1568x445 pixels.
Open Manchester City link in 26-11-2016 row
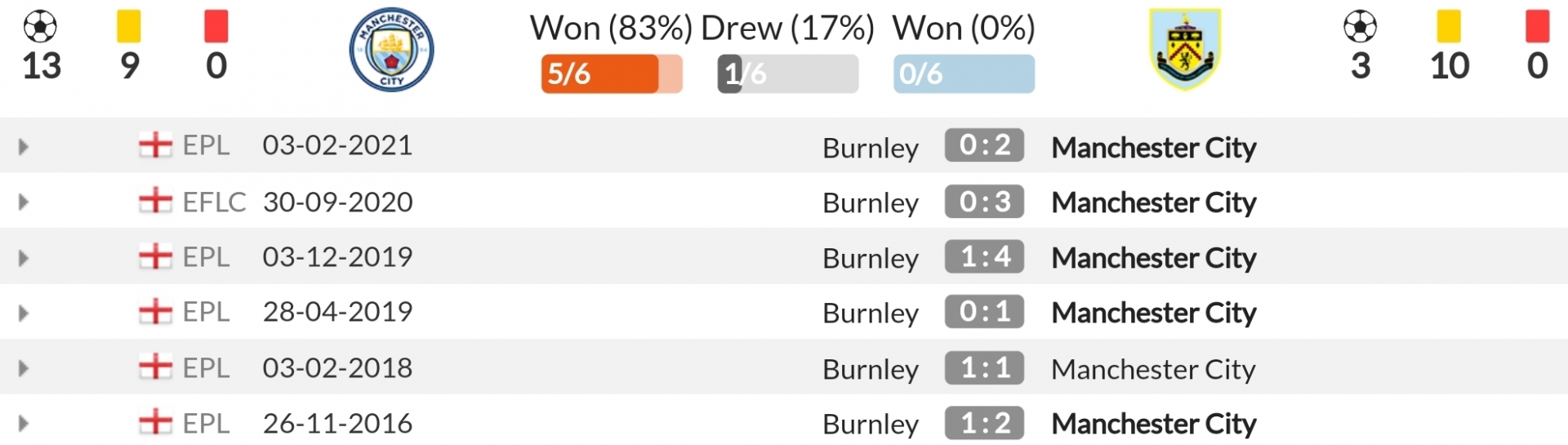(1154, 424)
